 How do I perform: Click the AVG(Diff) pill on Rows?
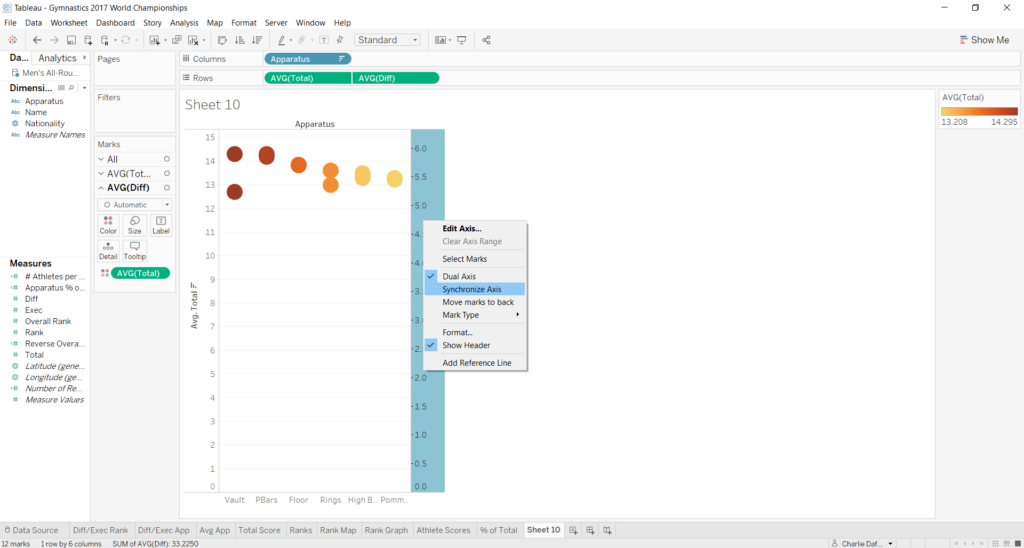coord(396,78)
